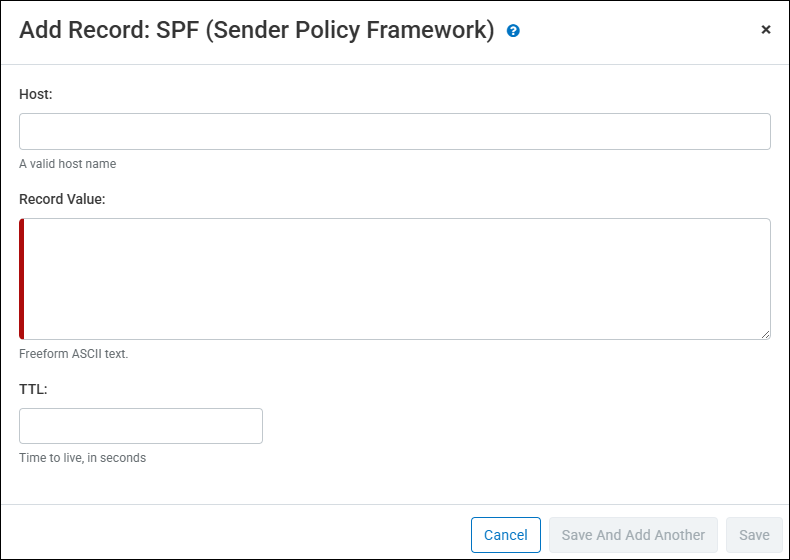
Task: Click the Record Value: label
Action: click(x=62, y=199)
